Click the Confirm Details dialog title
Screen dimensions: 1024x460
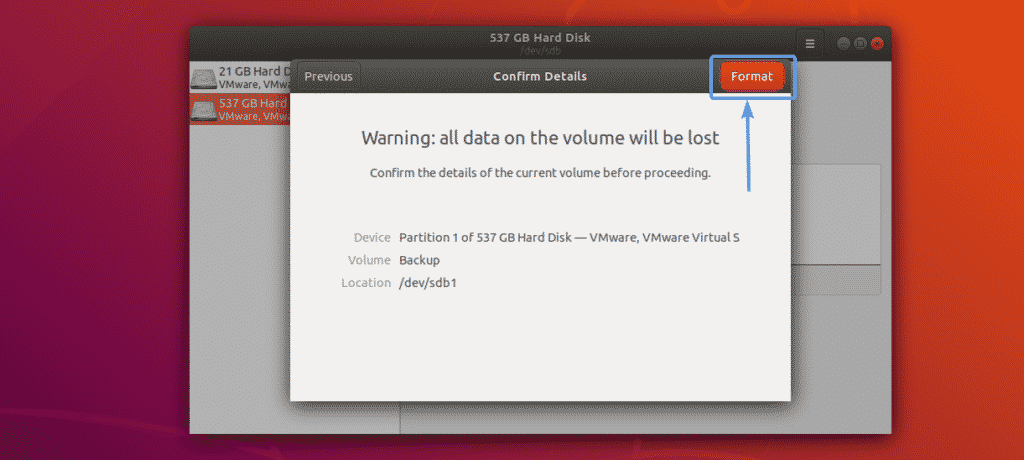point(540,76)
